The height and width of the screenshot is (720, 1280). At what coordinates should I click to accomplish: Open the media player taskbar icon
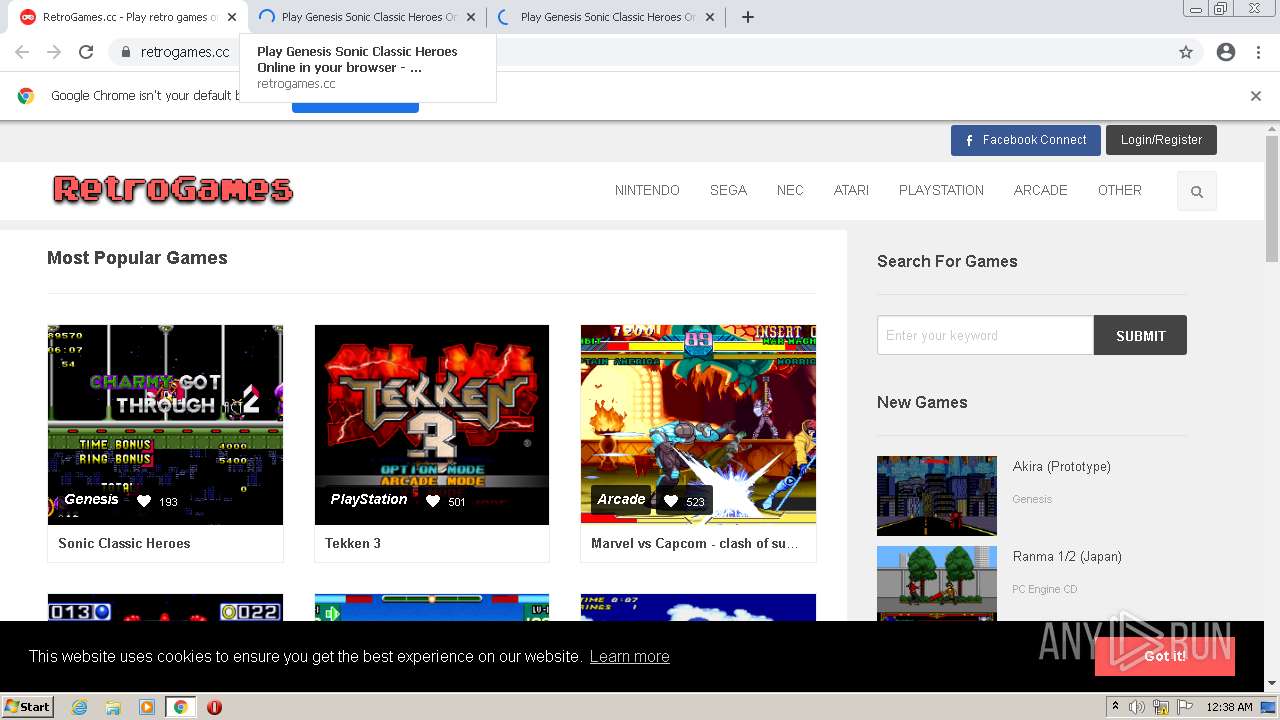pos(147,707)
